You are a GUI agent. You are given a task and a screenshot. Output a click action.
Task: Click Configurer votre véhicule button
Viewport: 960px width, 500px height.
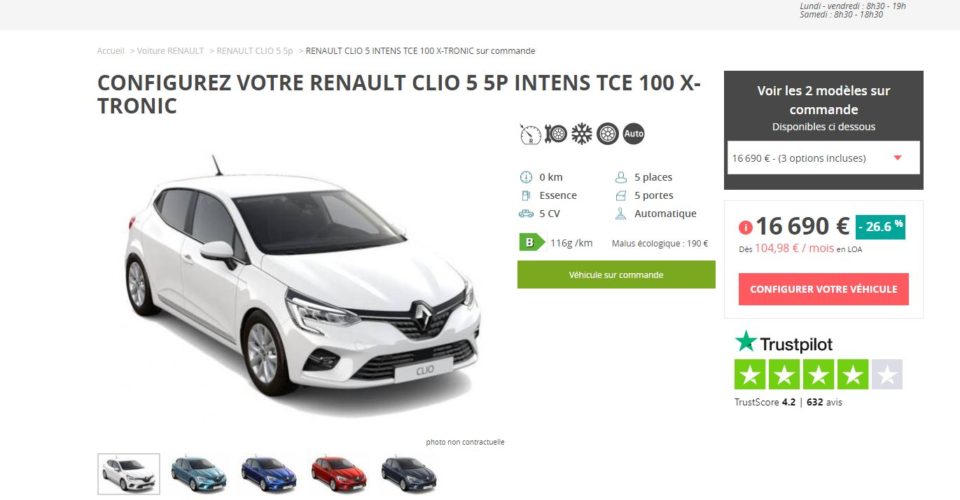click(823, 289)
